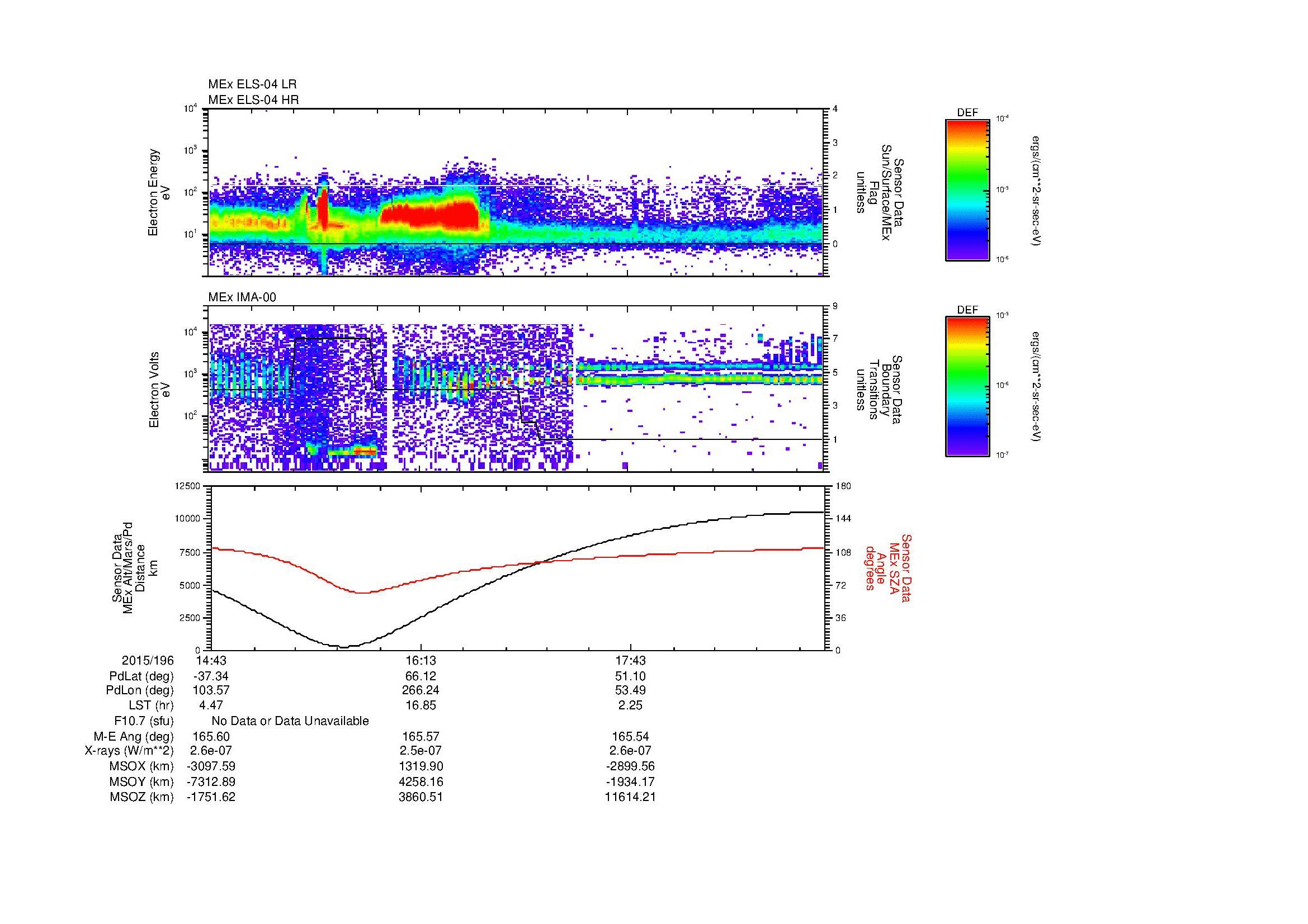Click the large red flux region in ELS spectrogram
The width and height of the screenshot is (1308, 924).
[x=430, y=215]
